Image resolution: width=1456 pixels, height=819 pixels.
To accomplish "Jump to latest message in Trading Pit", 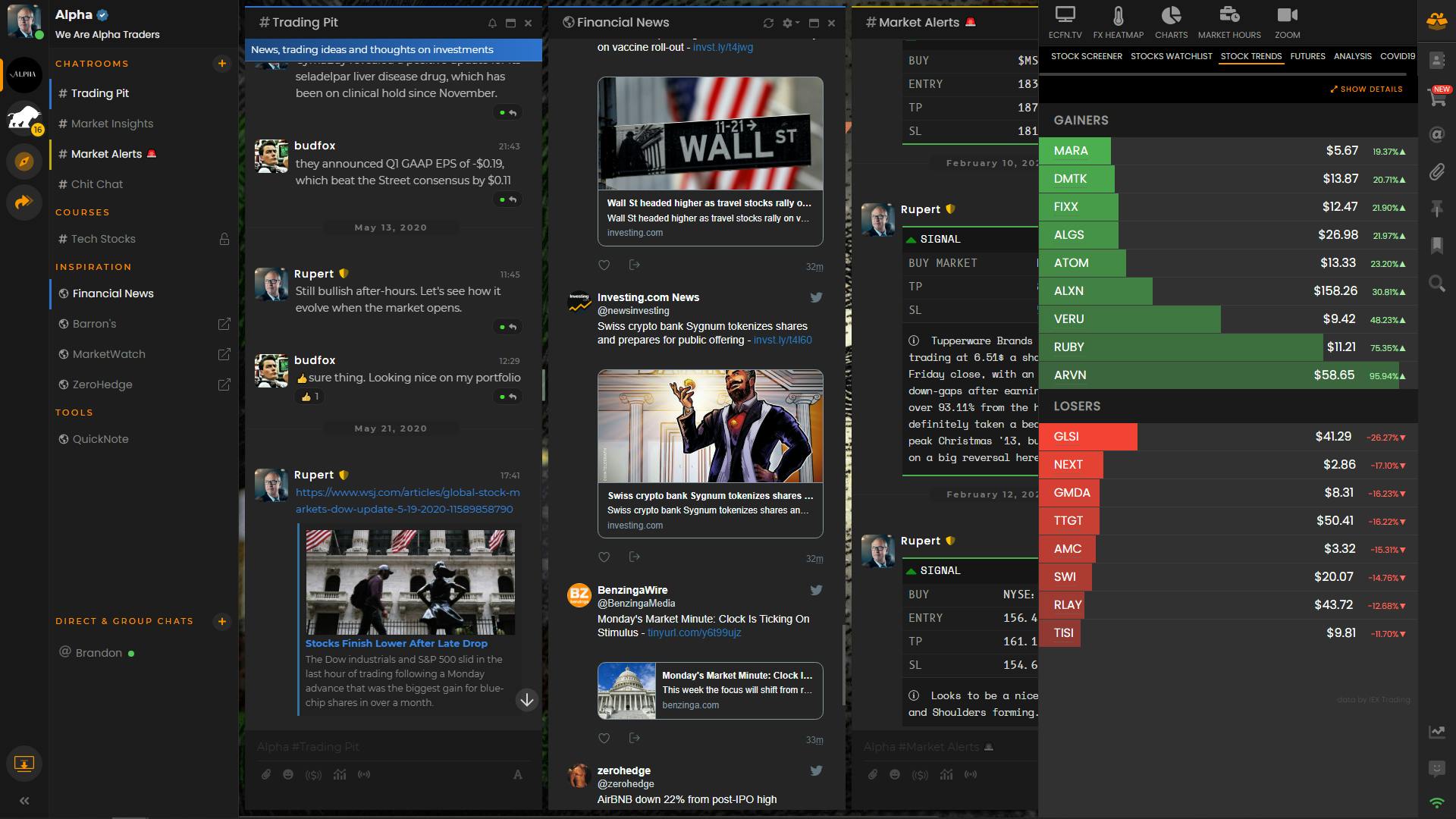I will pyautogui.click(x=527, y=700).
